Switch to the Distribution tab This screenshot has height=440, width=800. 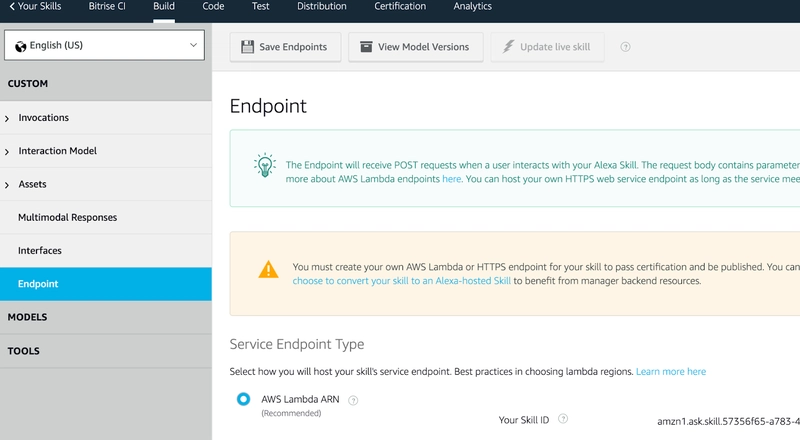coord(321,6)
